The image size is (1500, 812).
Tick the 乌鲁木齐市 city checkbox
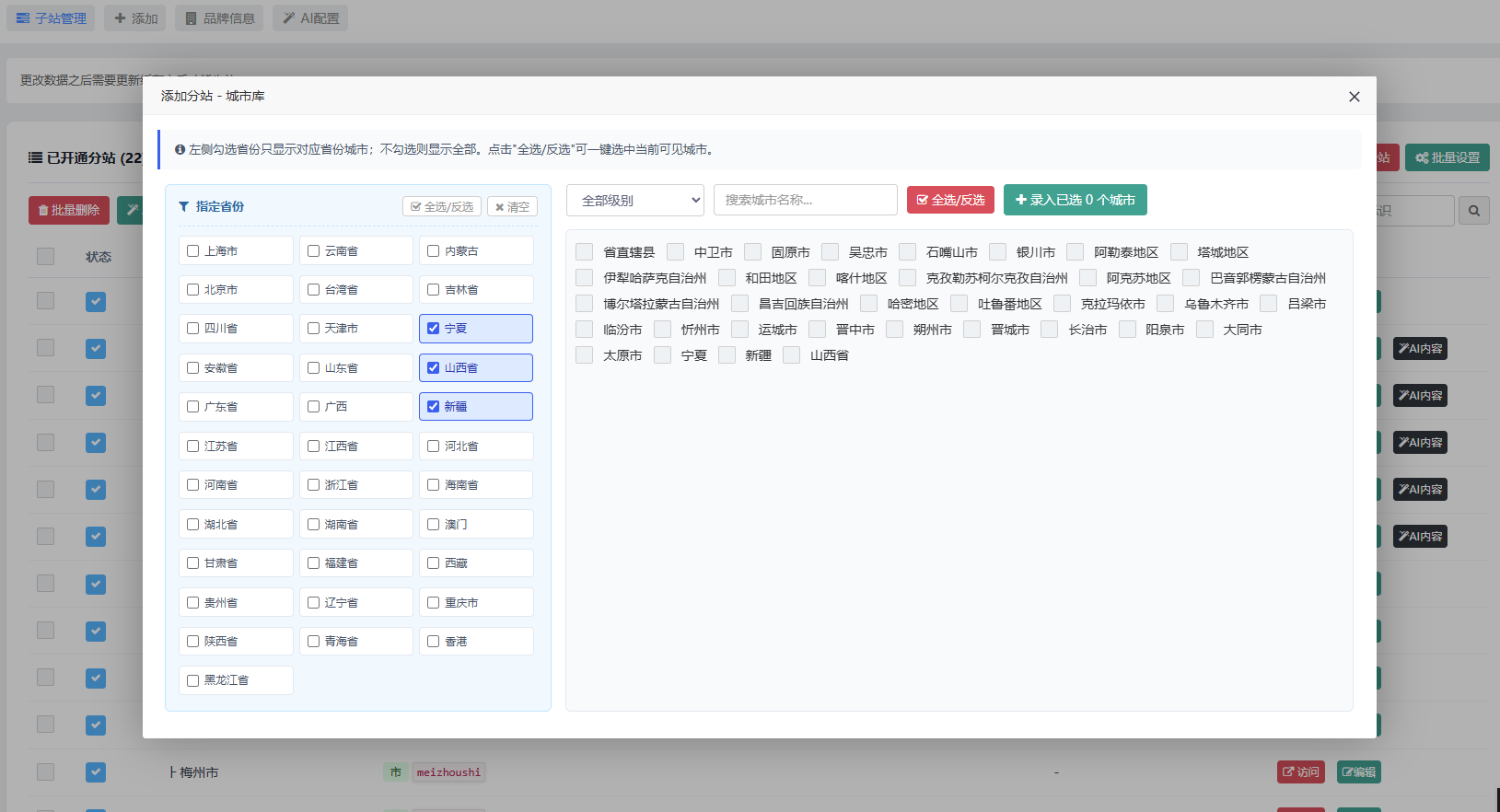(1165, 304)
